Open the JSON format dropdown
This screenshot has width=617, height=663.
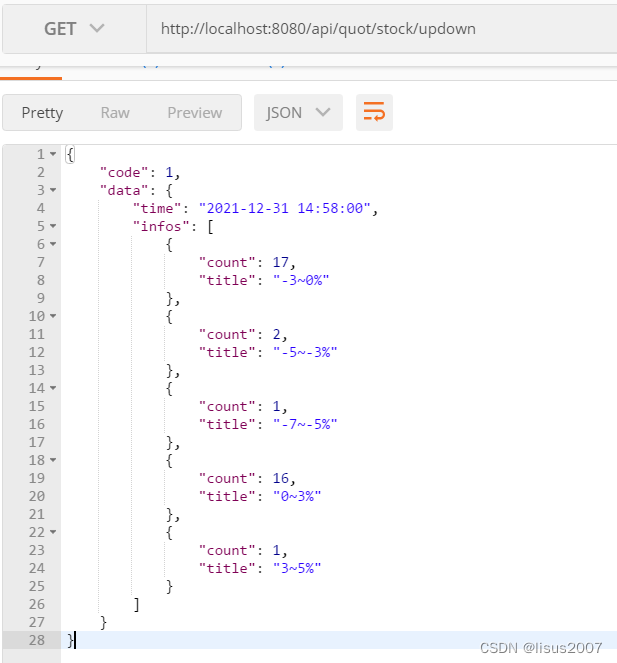click(298, 112)
